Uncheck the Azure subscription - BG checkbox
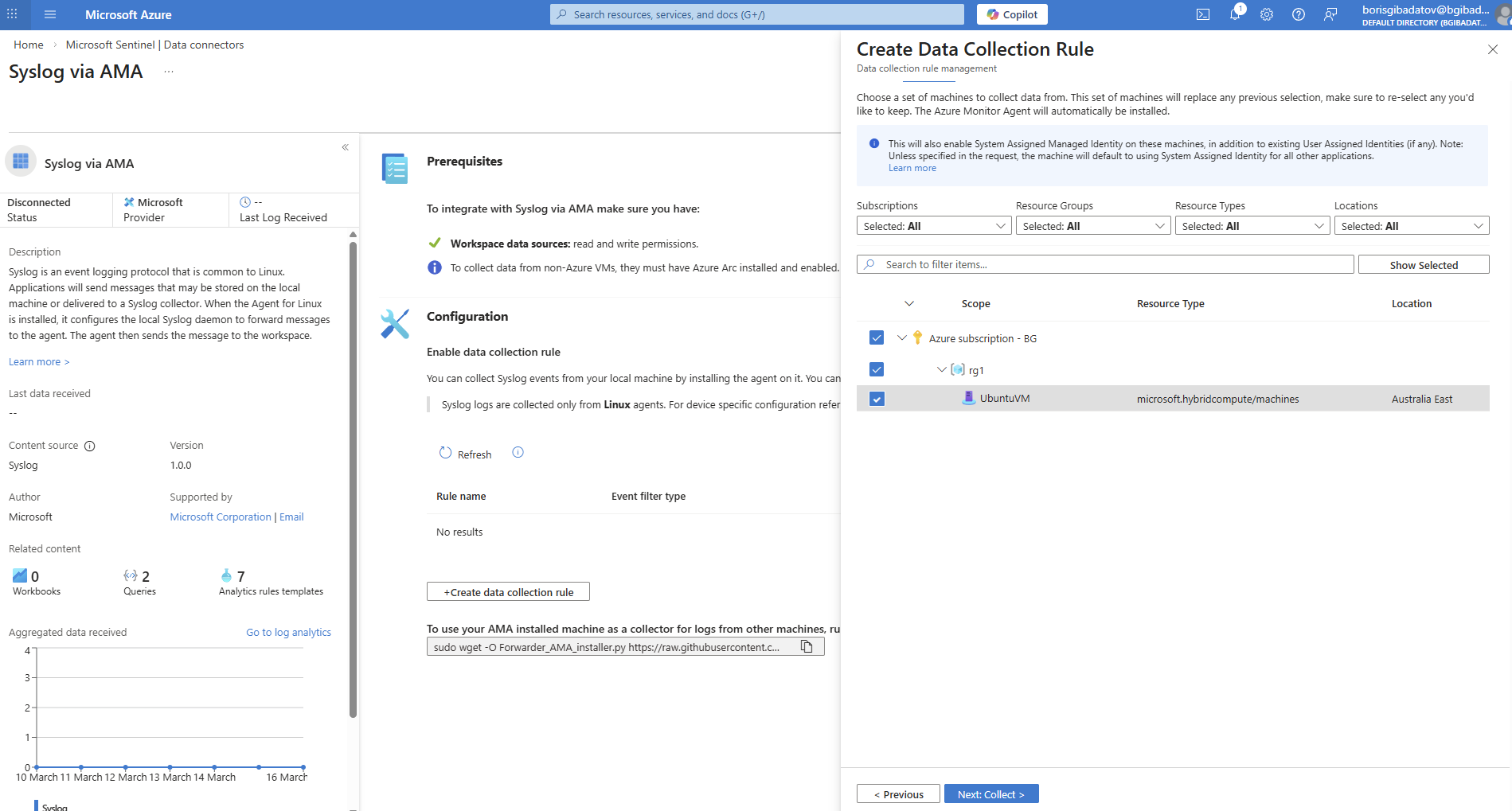Image resolution: width=1512 pixels, height=811 pixels. click(877, 337)
